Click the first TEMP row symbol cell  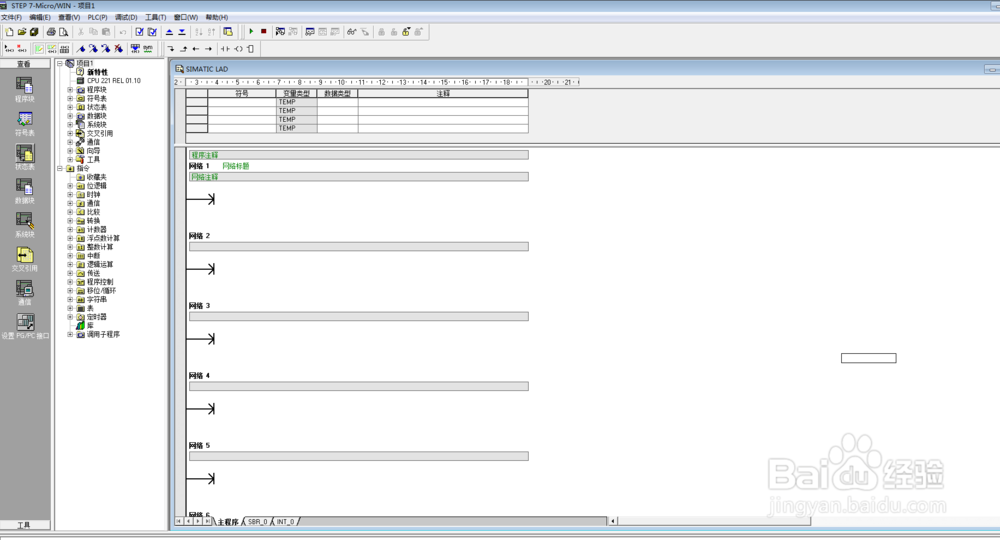coord(242,102)
